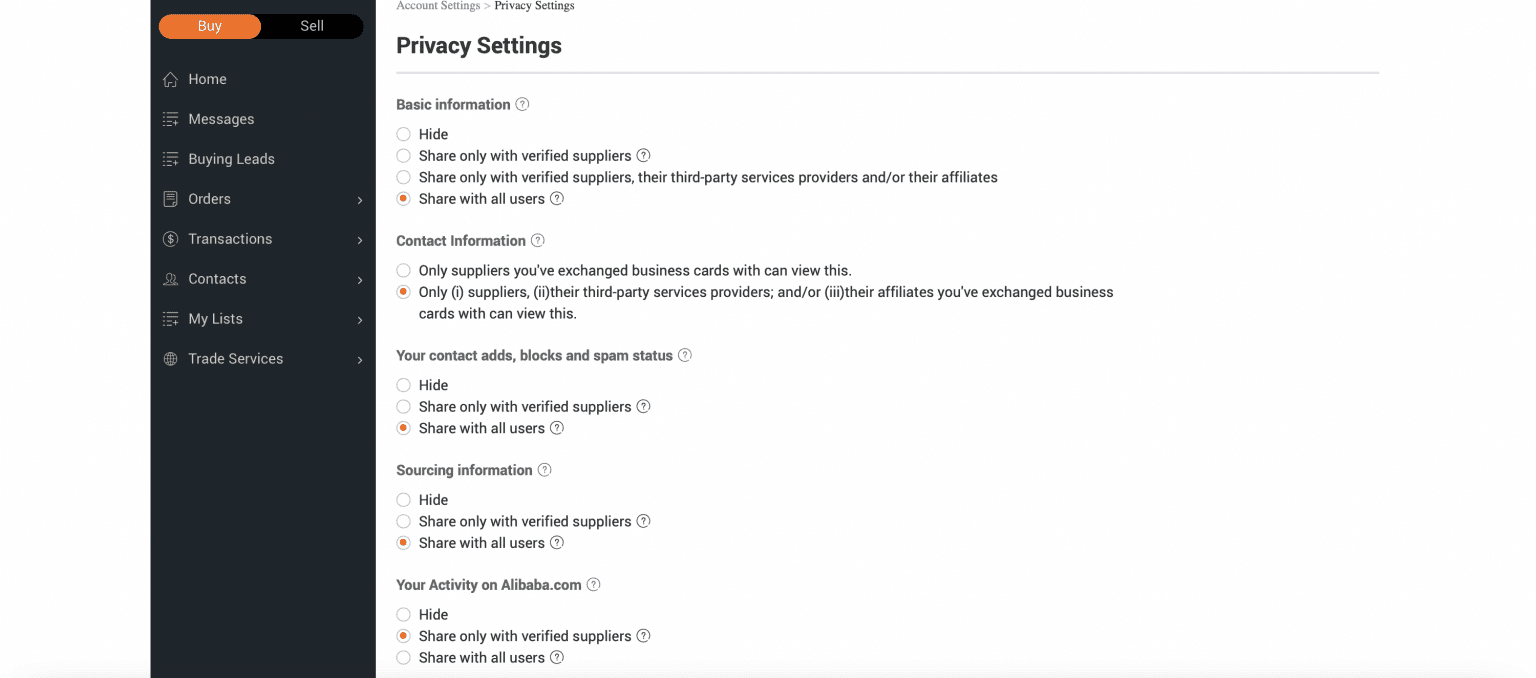Open the help icon beside Basic information

(x=522, y=105)
